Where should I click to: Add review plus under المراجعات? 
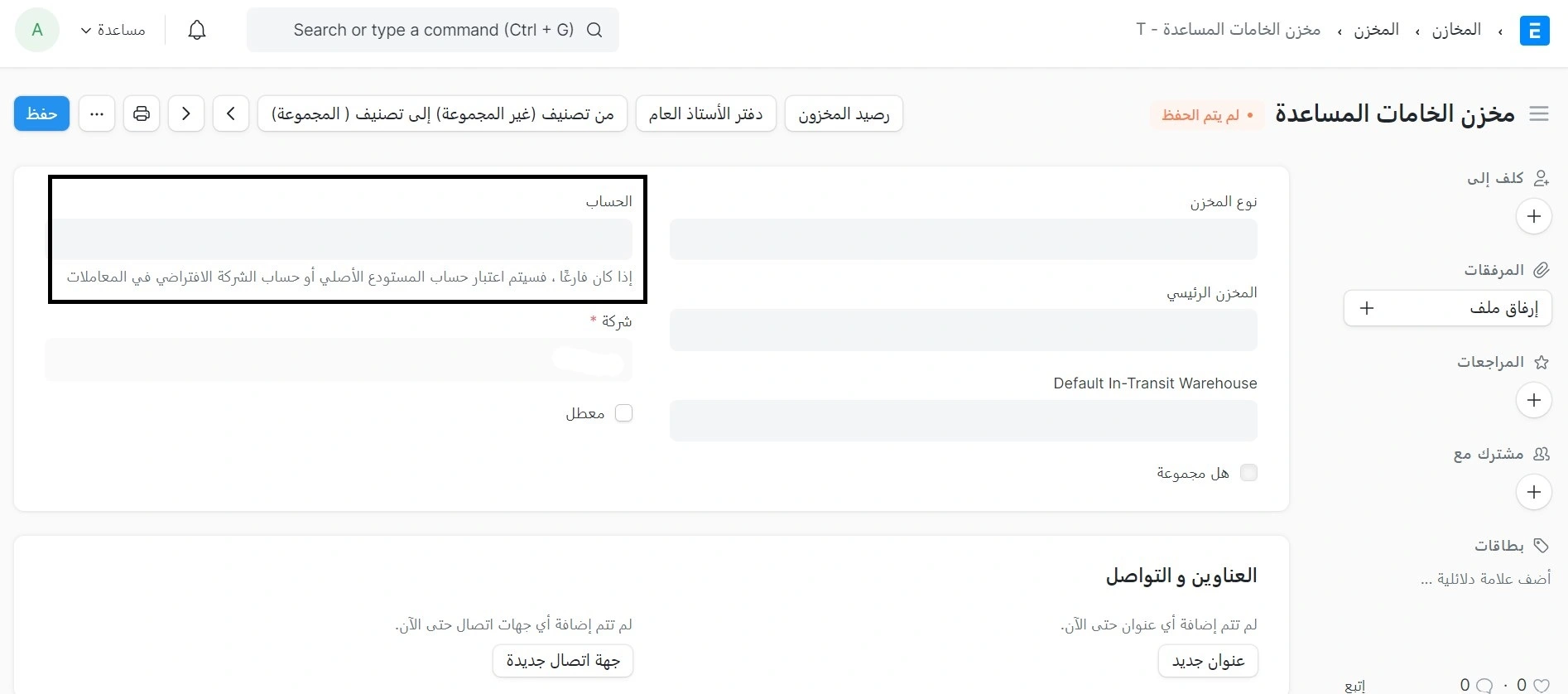coord(1533,400)
